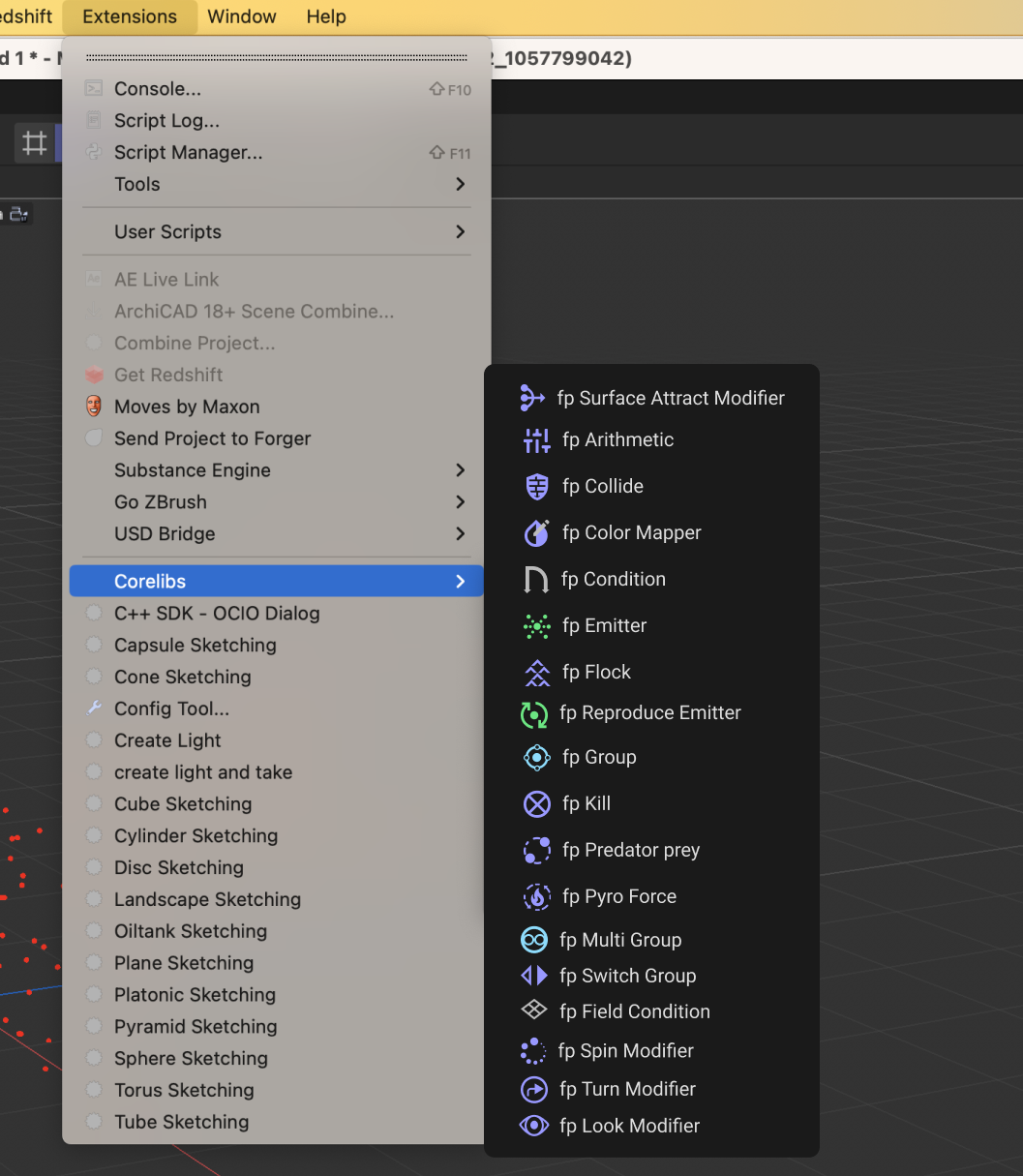Select Get Redshift entry
Image resolution: width=1023 pixels, height=1176 pixels.
pos(277,376)
